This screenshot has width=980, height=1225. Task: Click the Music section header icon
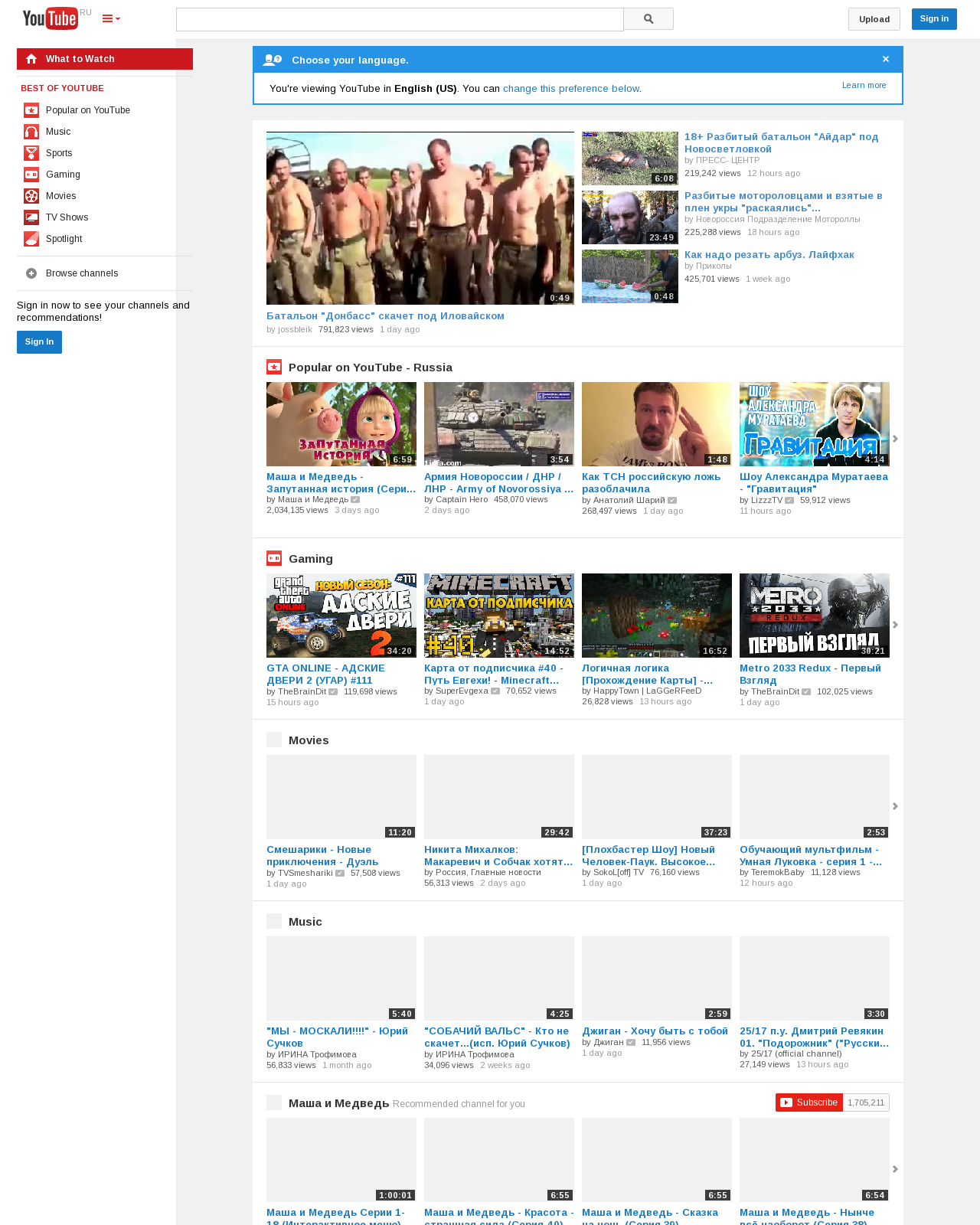pos(274,921)
